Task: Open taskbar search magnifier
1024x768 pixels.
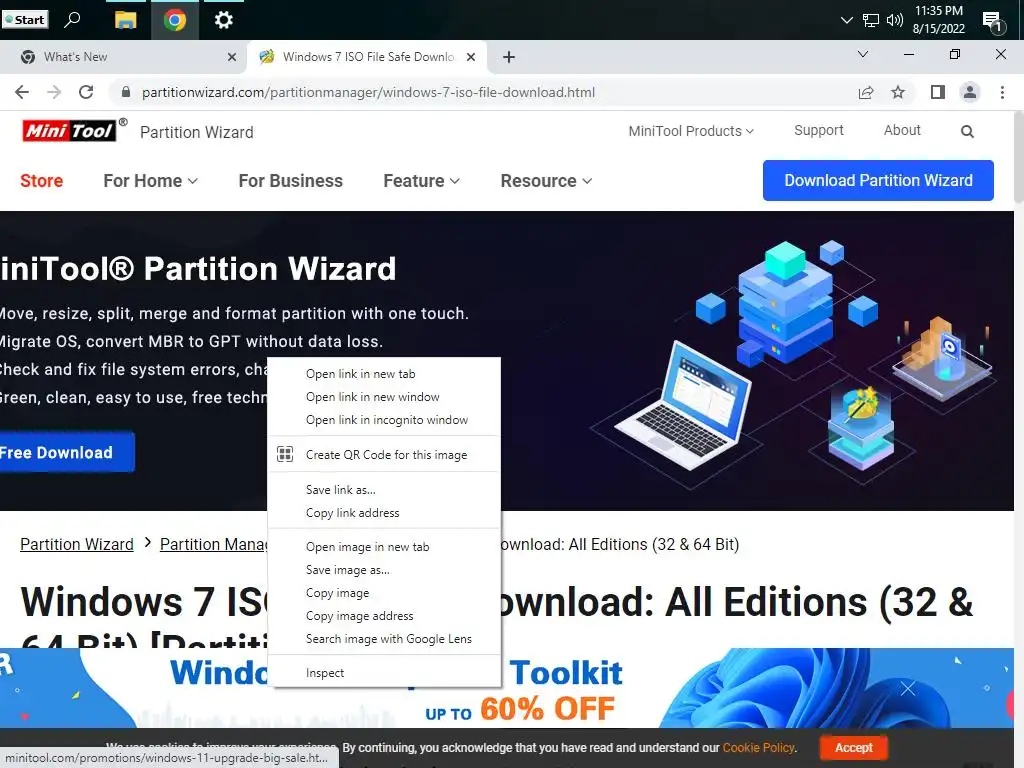Action: coord(72,20)
